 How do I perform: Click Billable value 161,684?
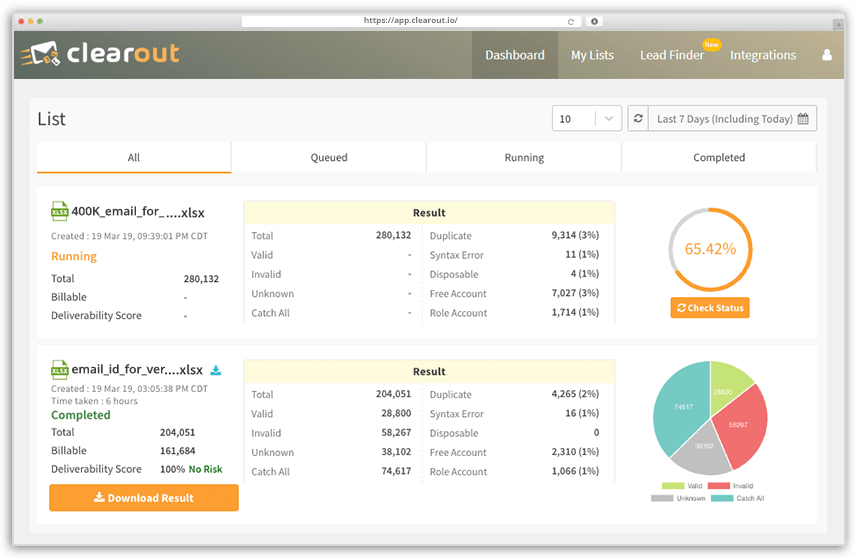pos(177,451)
